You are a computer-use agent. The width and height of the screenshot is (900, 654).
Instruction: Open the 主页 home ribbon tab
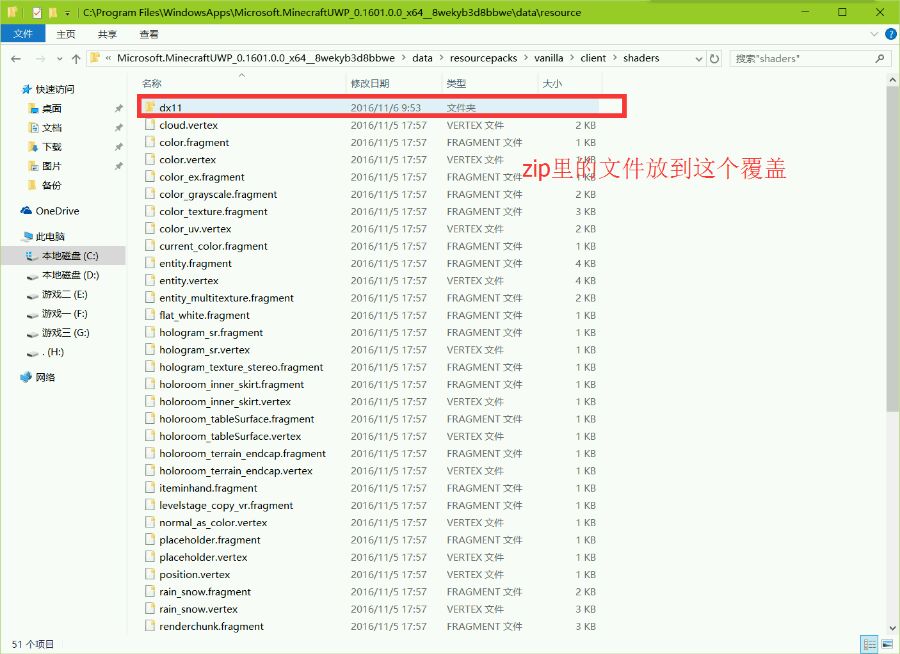coord(66,34)
